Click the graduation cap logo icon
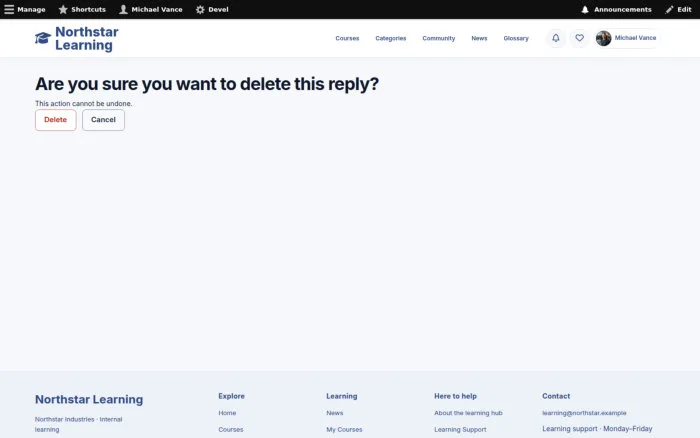Viewport: 700px width, 438px height. pos(43,38)
